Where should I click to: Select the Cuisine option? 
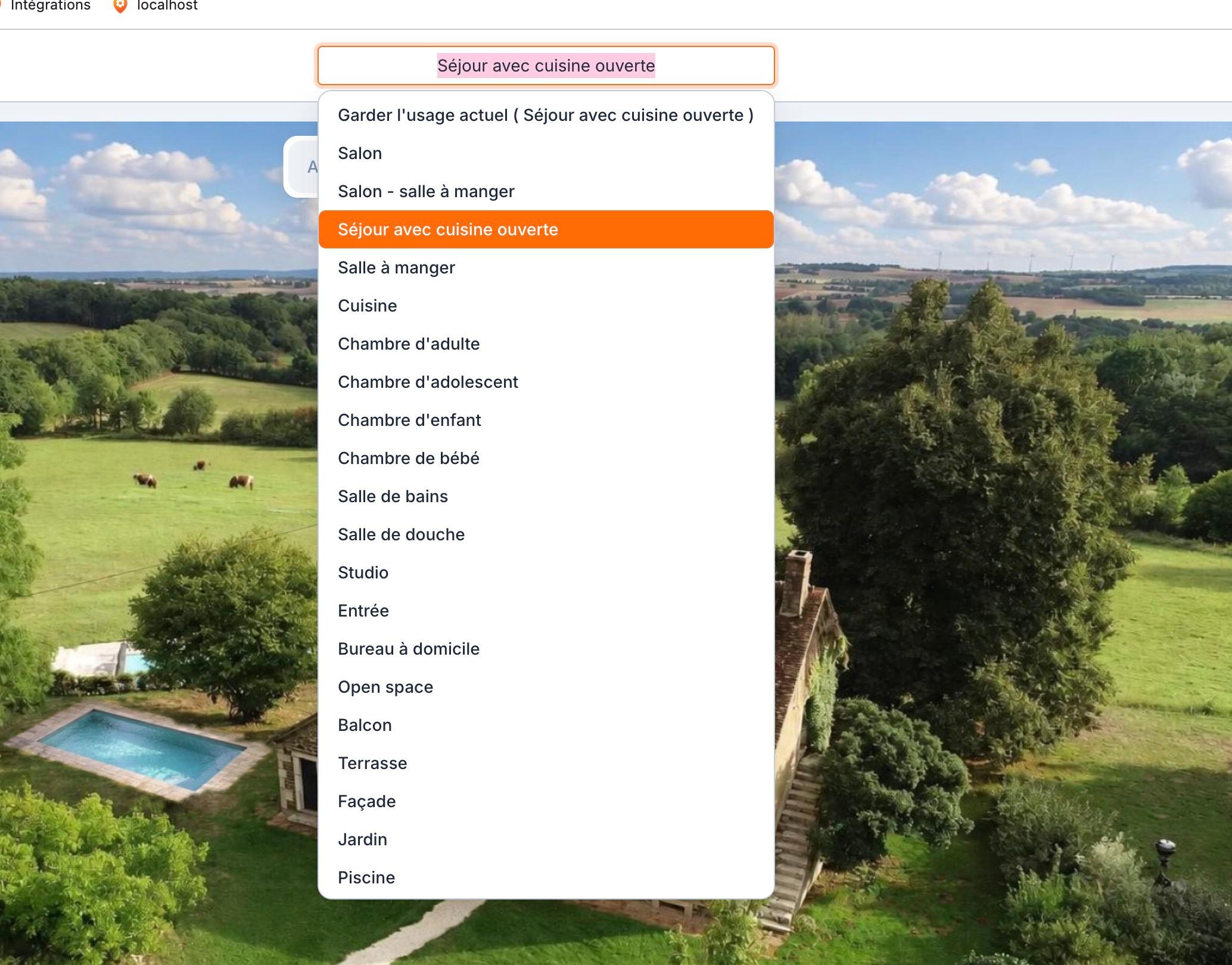point(546,306)
